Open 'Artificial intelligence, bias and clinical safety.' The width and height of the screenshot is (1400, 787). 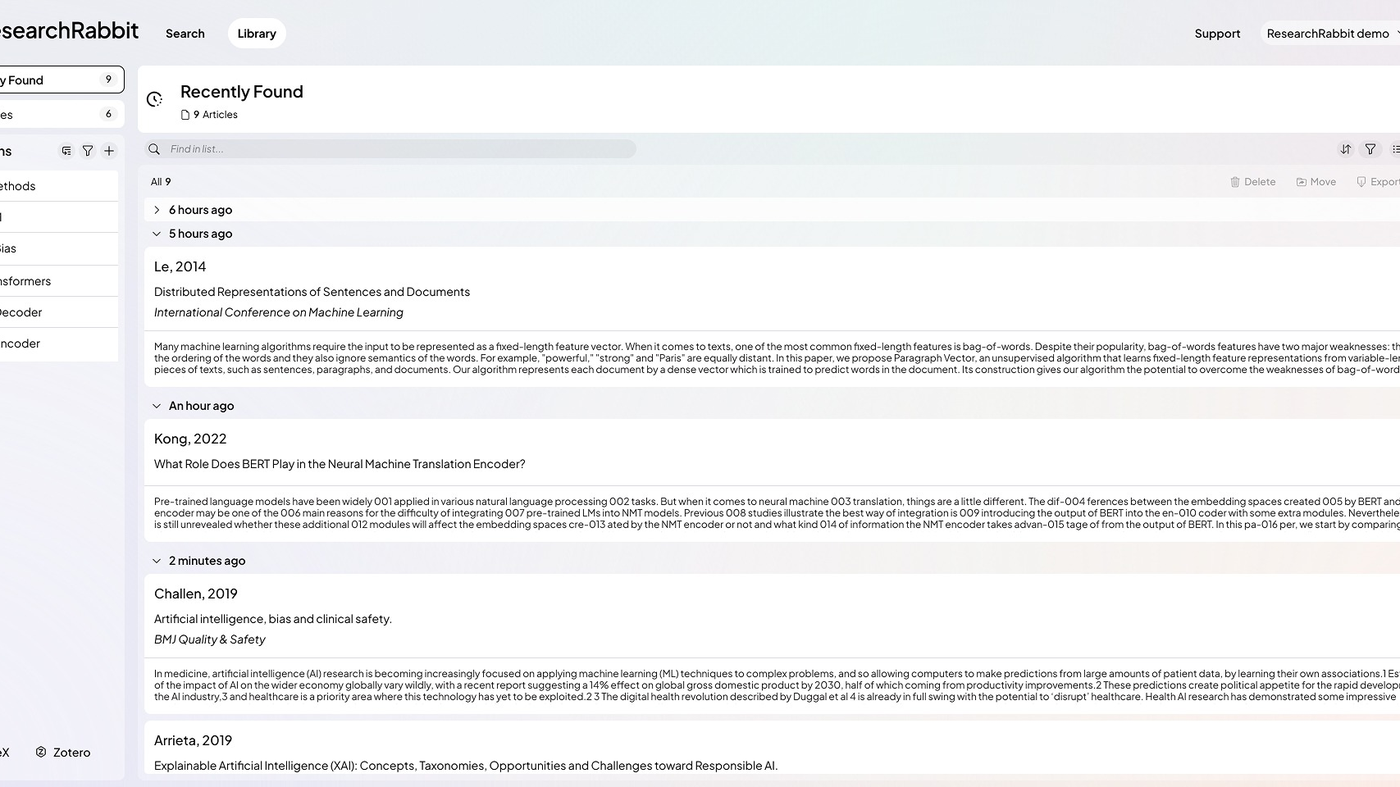point(273,619)
